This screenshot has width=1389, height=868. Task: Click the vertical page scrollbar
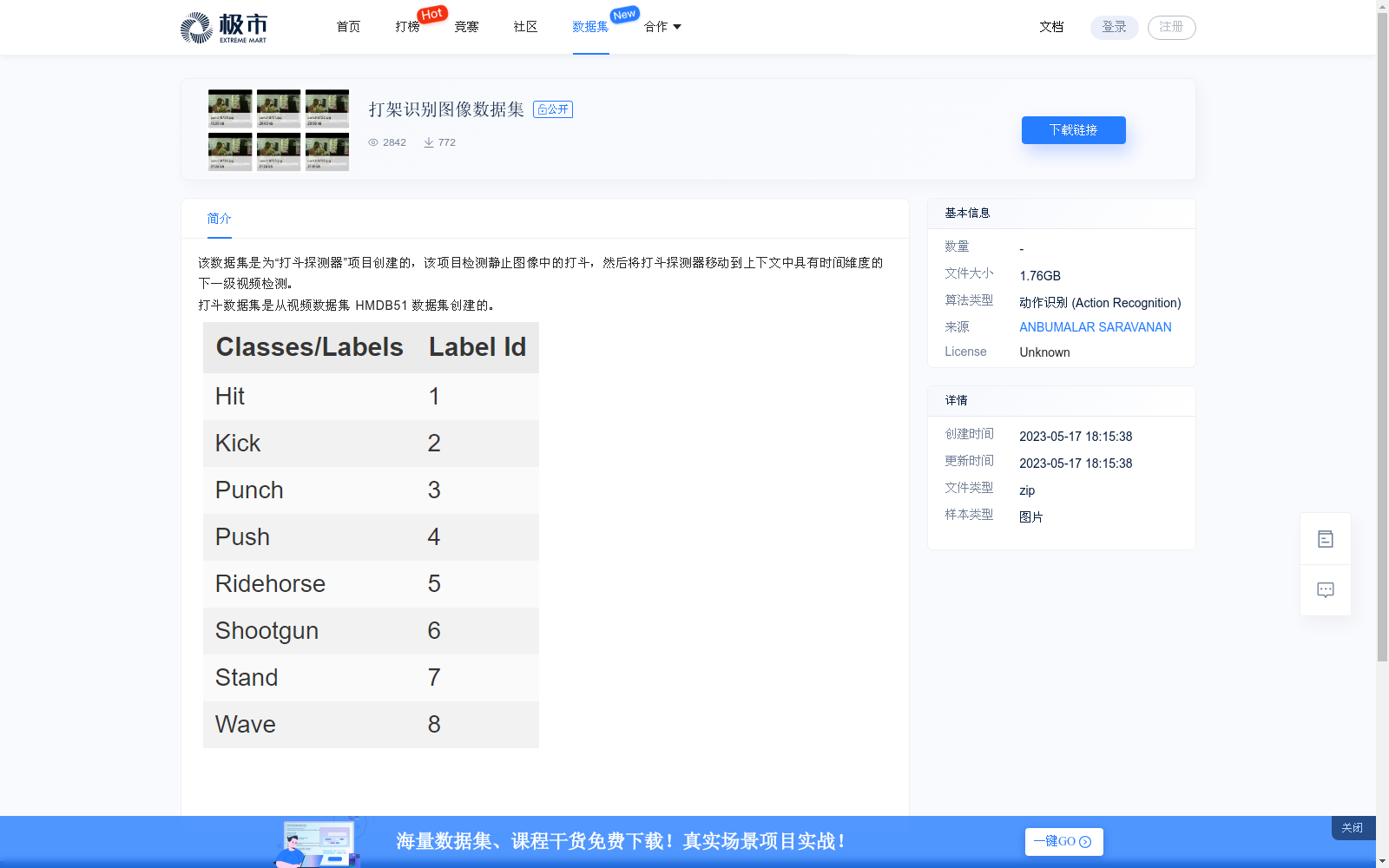1382,339
